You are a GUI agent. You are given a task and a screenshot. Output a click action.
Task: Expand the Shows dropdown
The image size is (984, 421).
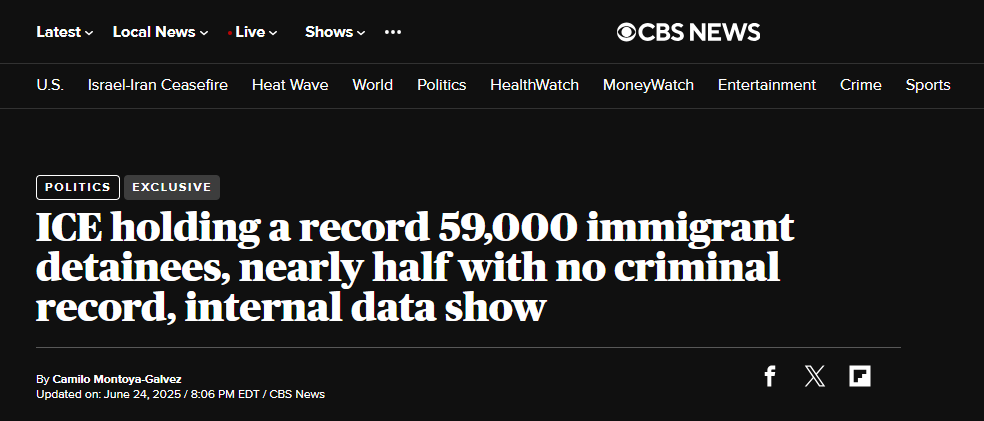point(335,32)
